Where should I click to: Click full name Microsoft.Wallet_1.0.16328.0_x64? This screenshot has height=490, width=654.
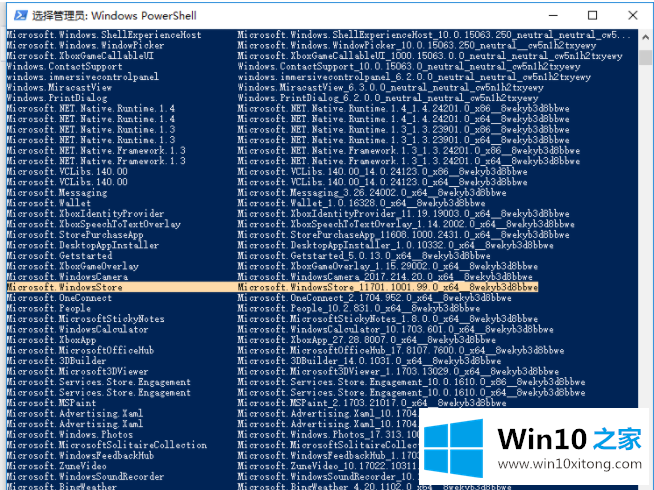362,203
